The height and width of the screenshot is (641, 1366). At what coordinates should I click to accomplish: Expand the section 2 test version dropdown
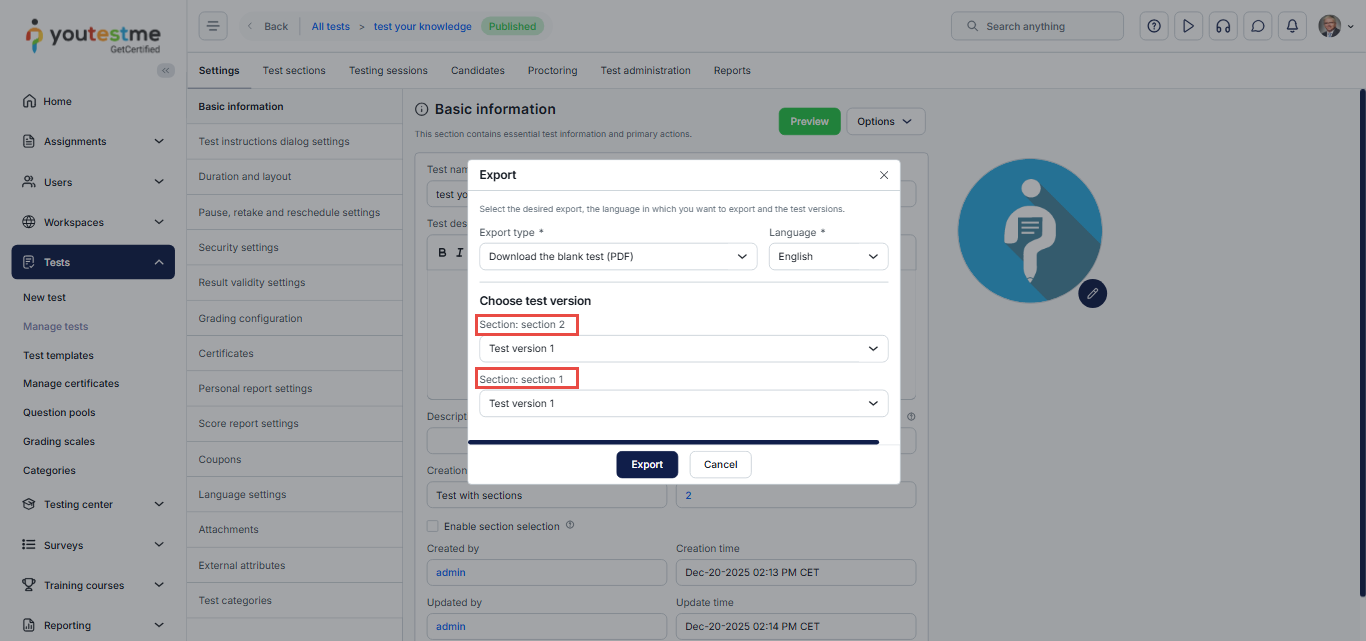pyautogui.click(x=683, y=349)
